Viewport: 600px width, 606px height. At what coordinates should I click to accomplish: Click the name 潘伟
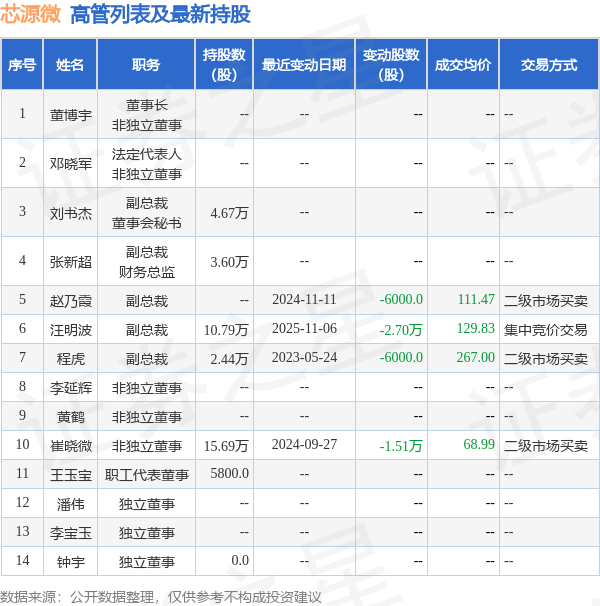click(x=71, y=504)
